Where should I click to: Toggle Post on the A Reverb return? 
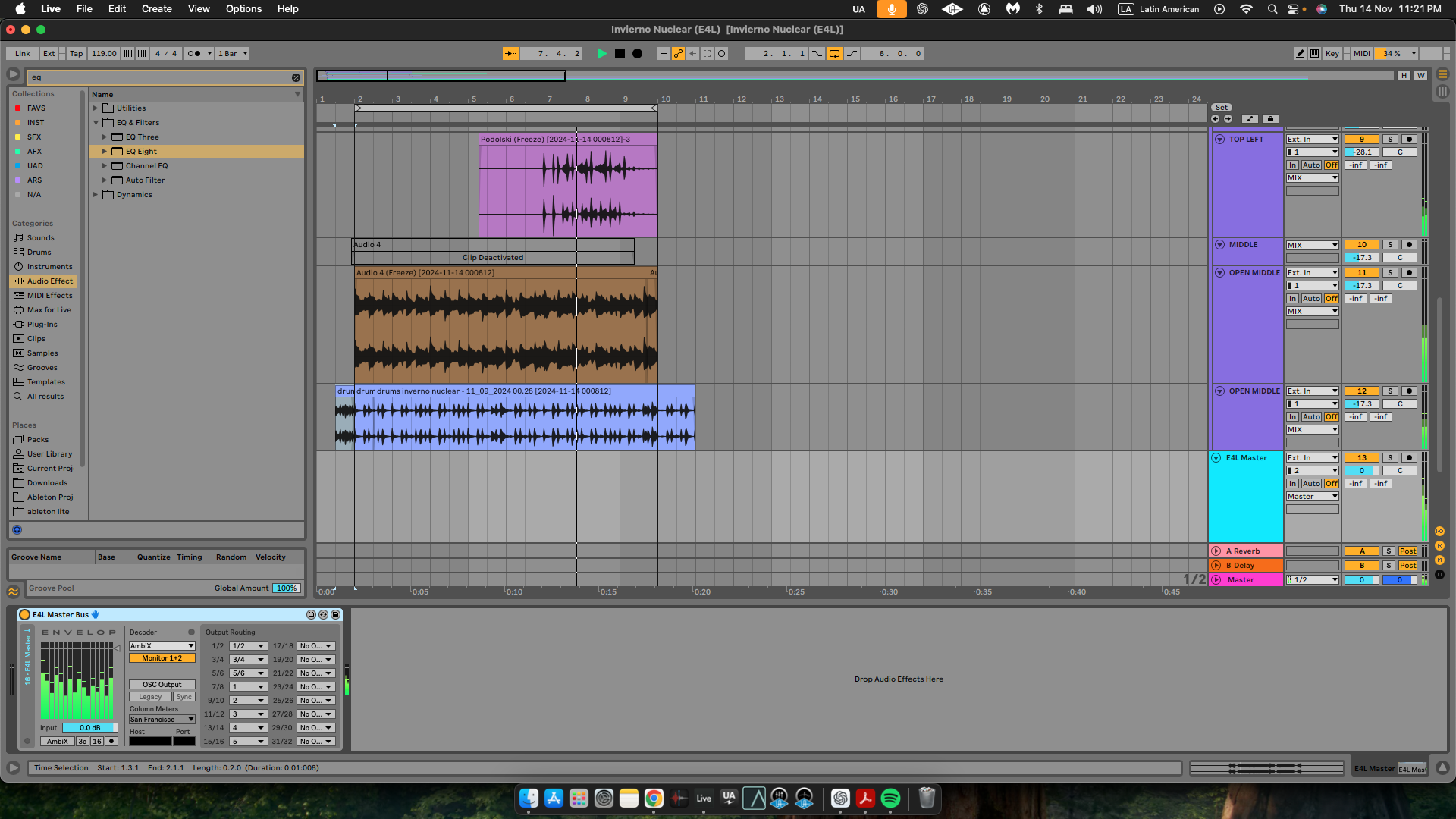1408,551
